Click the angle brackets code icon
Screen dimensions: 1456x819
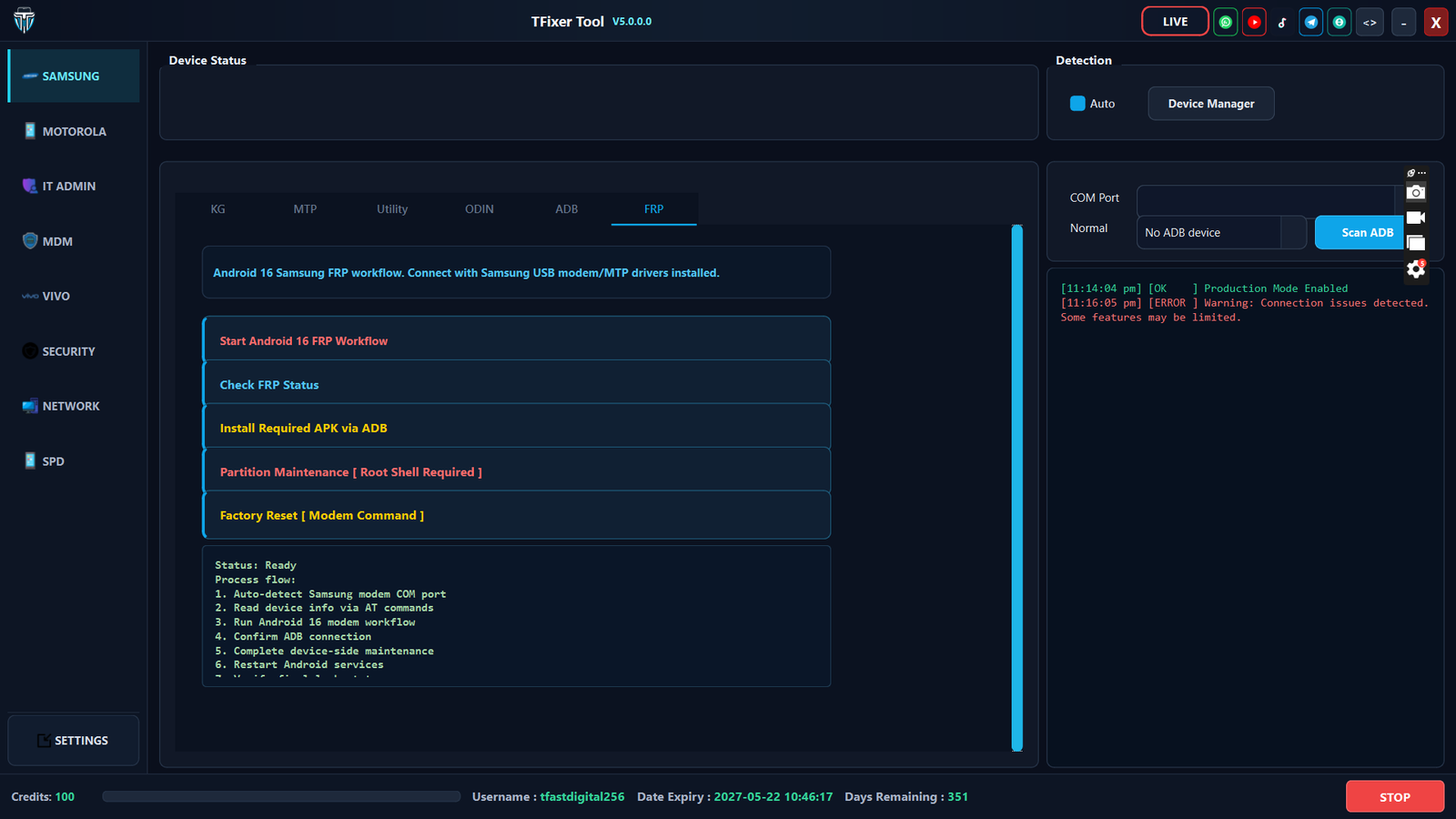pyautogui.click(x=1370, y=22)
